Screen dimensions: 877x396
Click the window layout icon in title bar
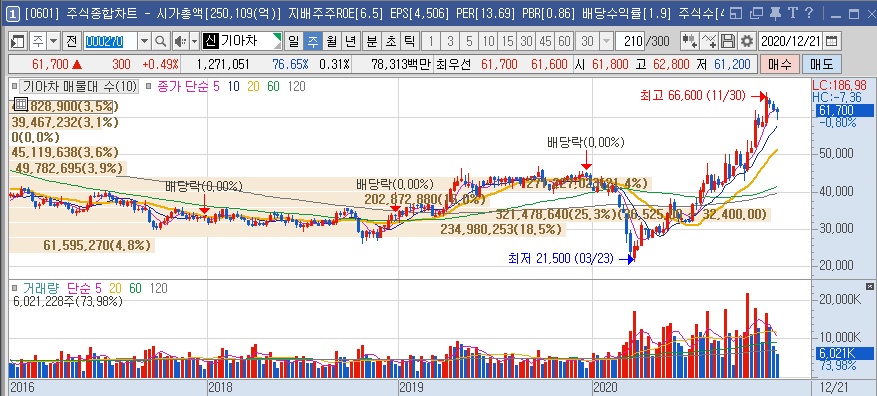tap(737, 14)
